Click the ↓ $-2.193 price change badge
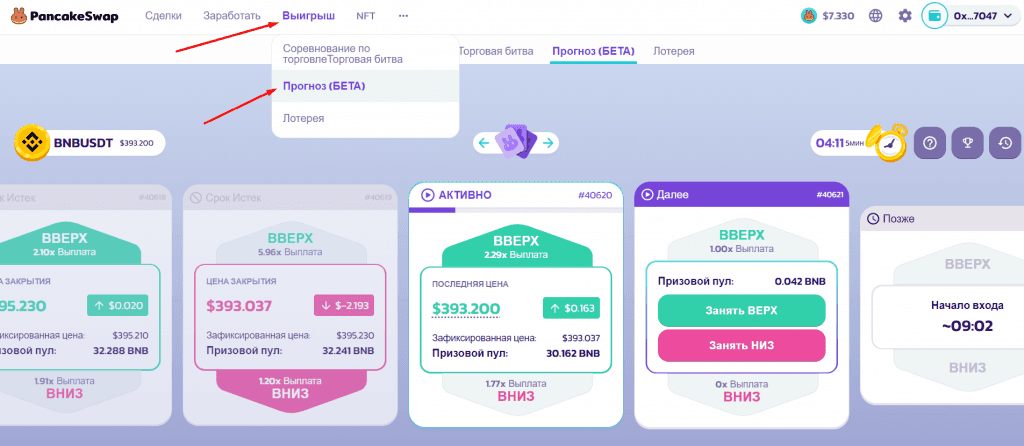1024x446 pixels. coord(344,306)
